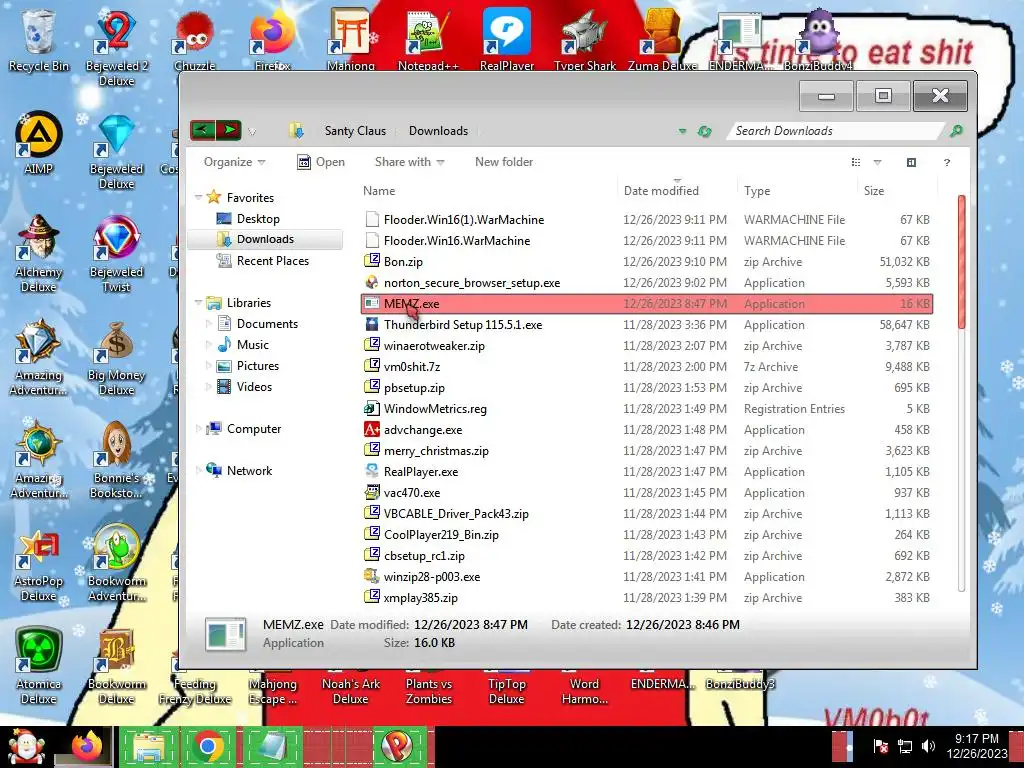The image size is (1024, 768).
Task: Open the Organize dropdown menu
Action: (234, 162)
